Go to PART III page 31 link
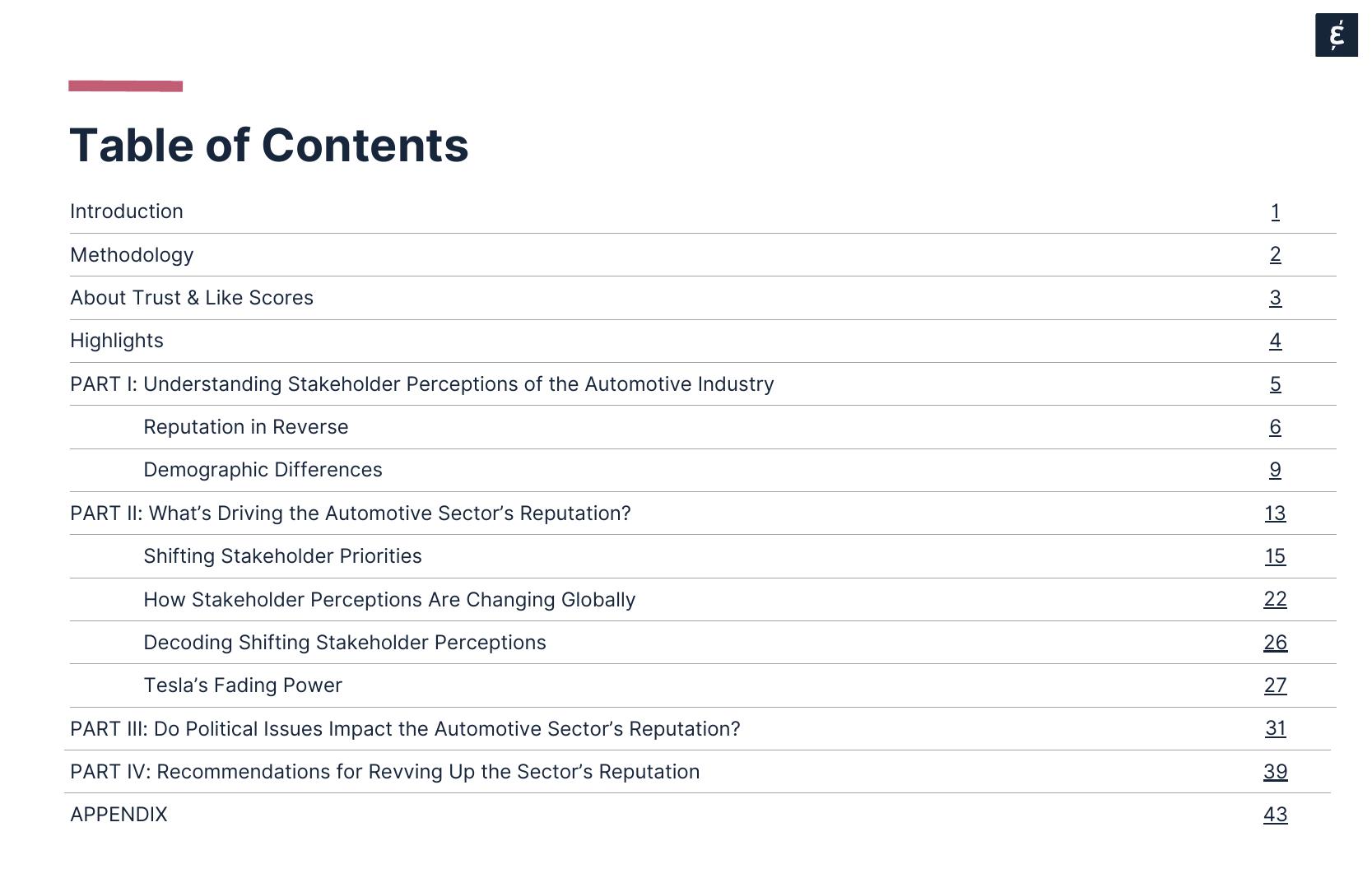 [1275, 728]
